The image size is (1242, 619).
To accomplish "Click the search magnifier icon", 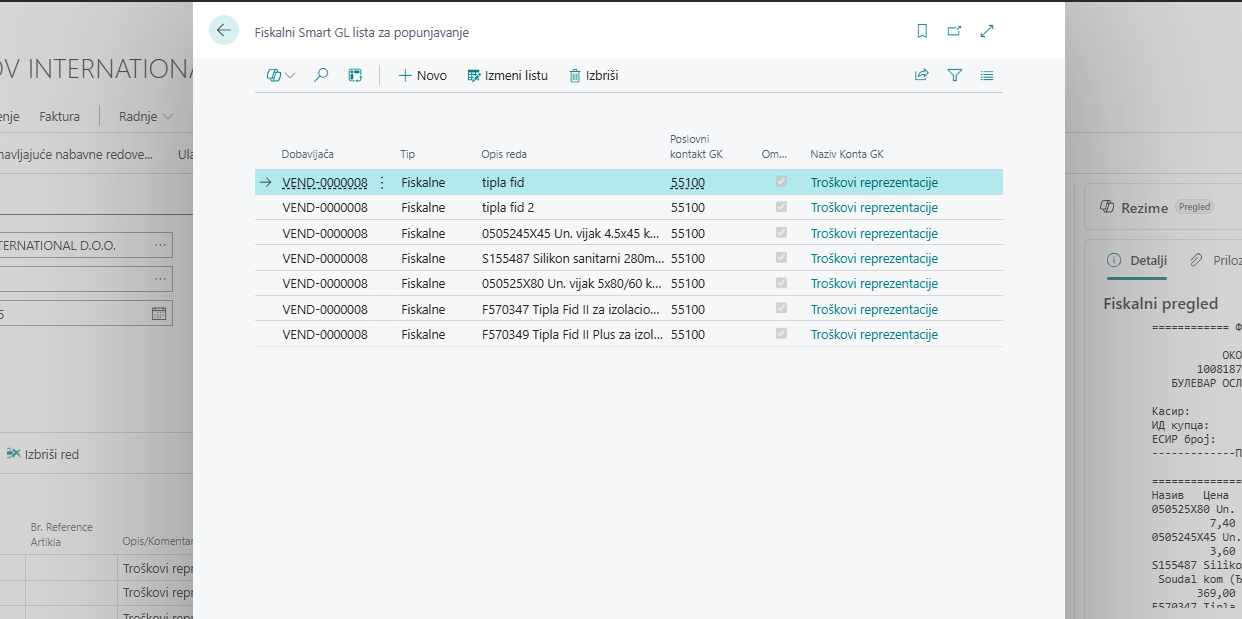I will pos(321,75).
